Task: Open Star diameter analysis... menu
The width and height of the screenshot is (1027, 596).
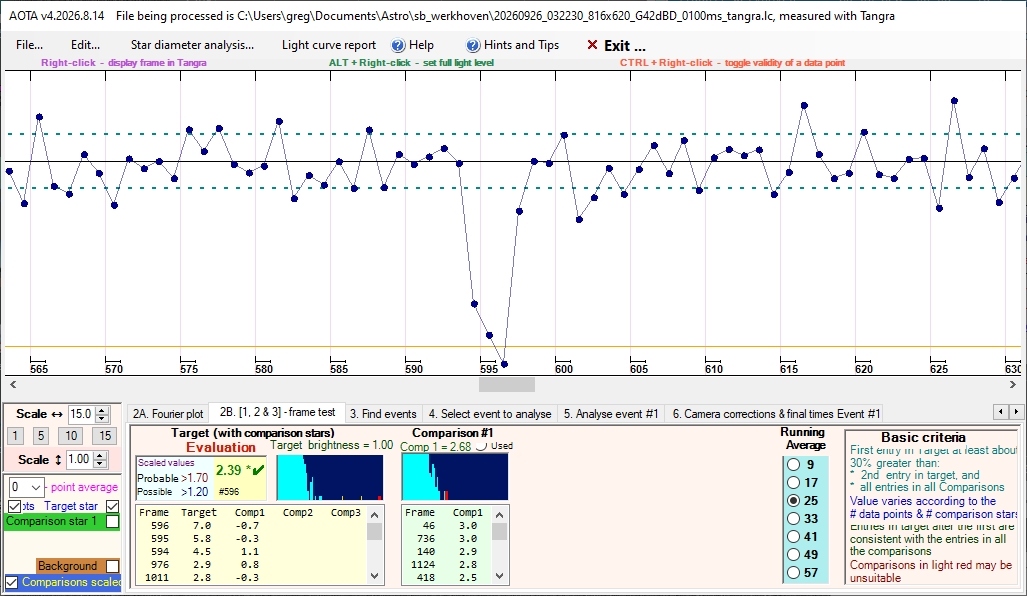Action: [x=192, y=45]
